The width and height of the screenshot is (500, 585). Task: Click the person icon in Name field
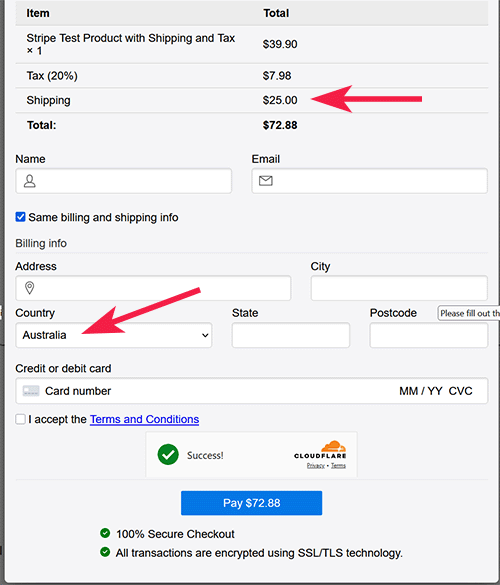click(x=29, y=181)
